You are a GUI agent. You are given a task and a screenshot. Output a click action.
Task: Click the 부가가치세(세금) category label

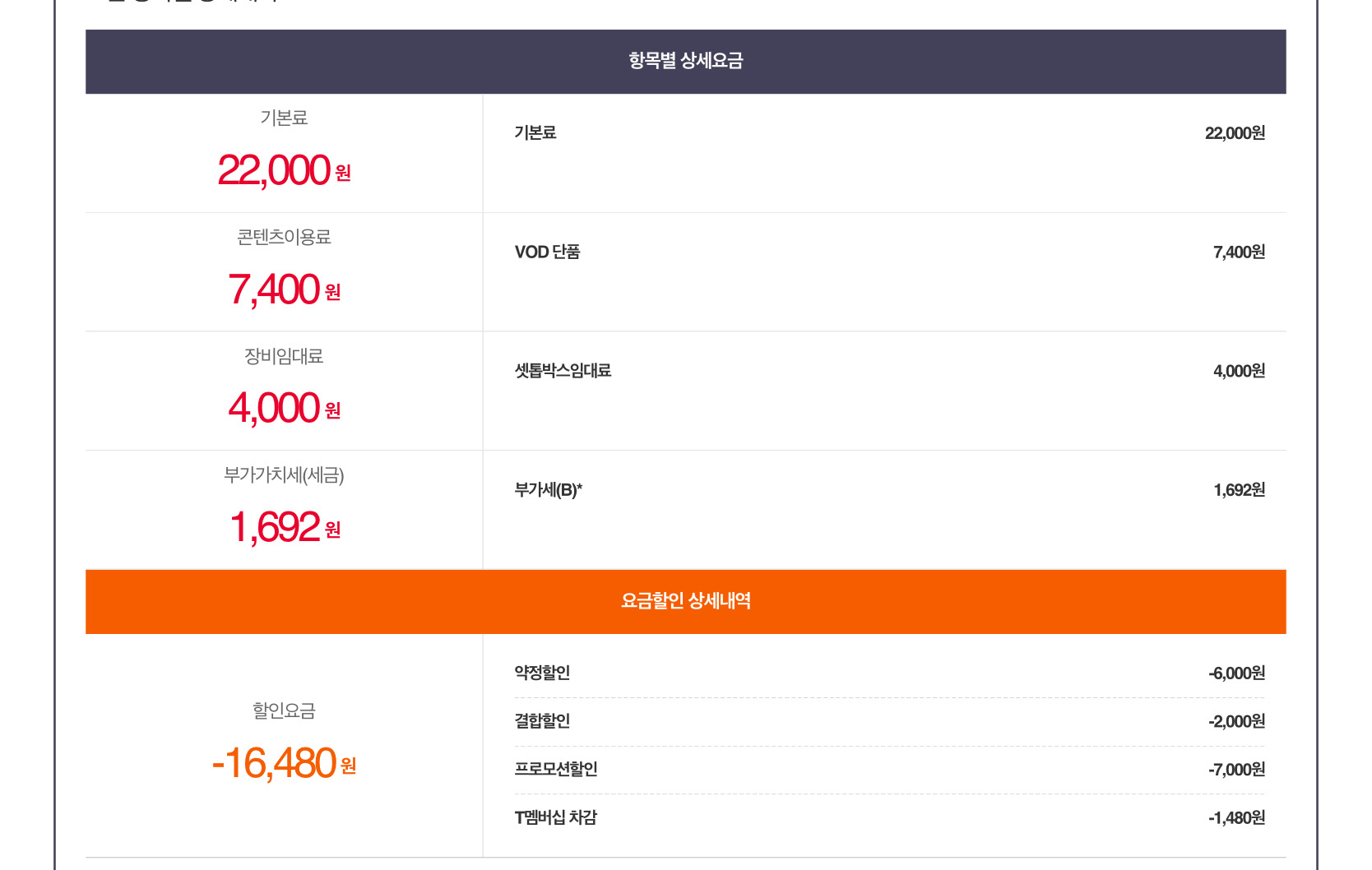(284, 475)
